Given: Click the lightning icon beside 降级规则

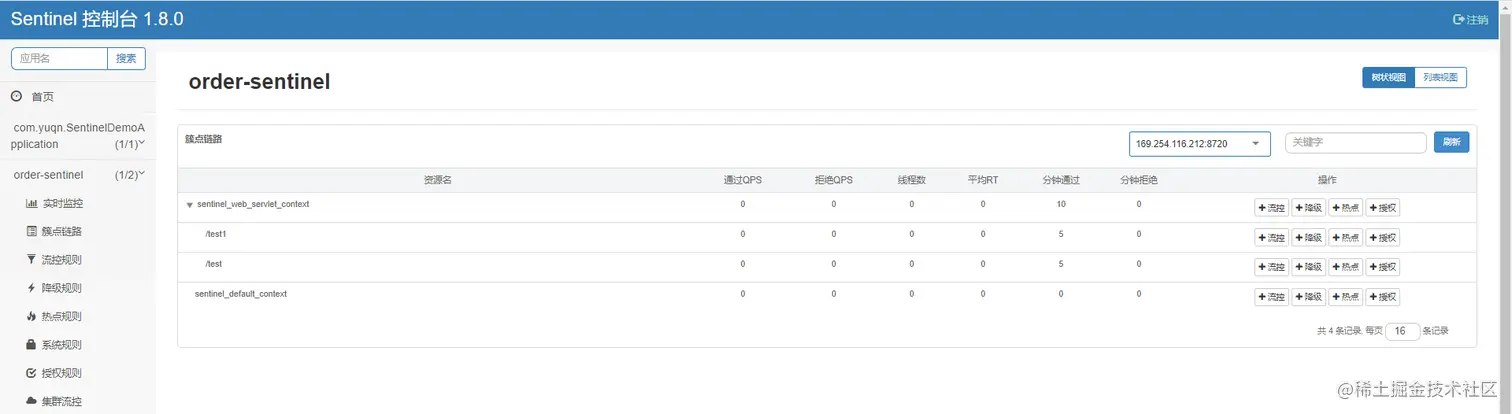Looking at the screenshot, I should tap(31, 288).
